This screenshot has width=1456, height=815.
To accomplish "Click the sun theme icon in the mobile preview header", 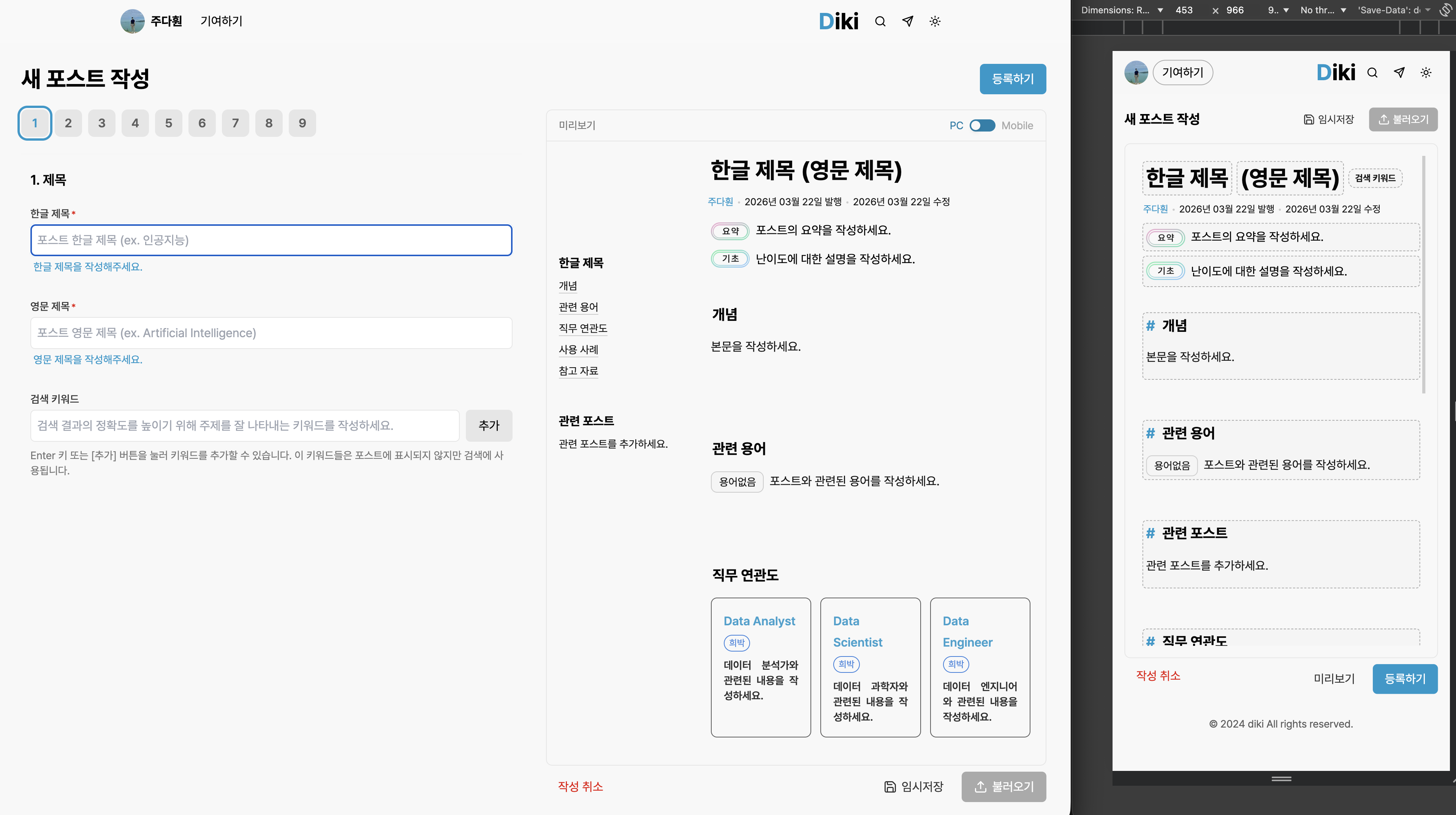I will pos(1426,72).
